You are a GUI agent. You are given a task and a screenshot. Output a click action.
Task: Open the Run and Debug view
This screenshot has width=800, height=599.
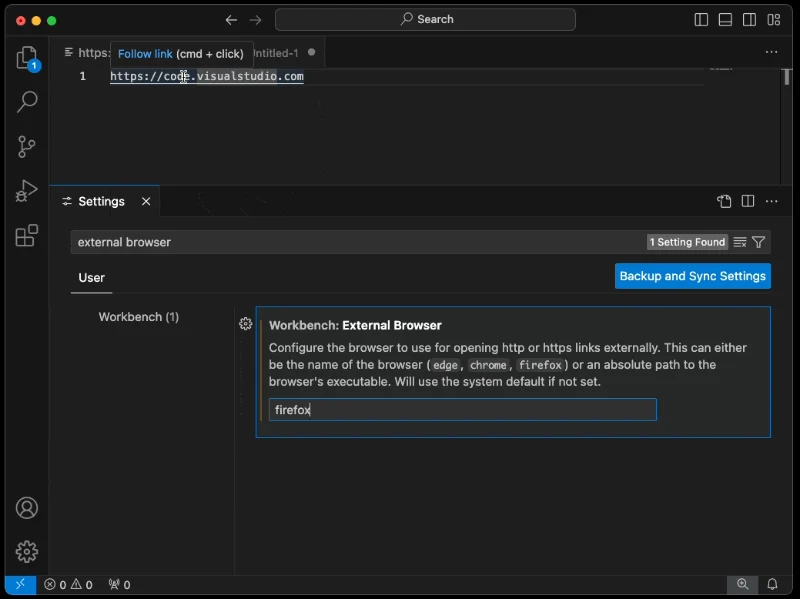coord(27,191)
